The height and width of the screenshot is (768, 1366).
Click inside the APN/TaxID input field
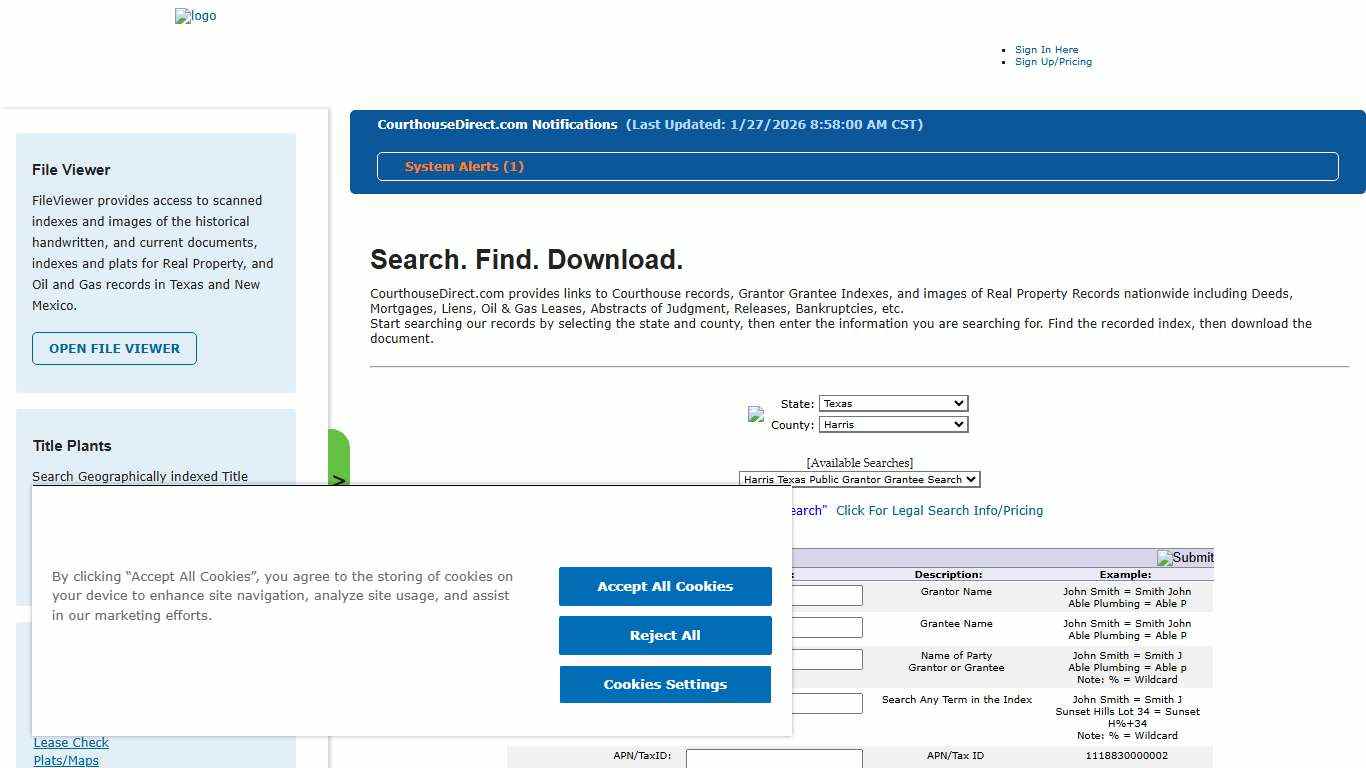[x=773, y=758]
